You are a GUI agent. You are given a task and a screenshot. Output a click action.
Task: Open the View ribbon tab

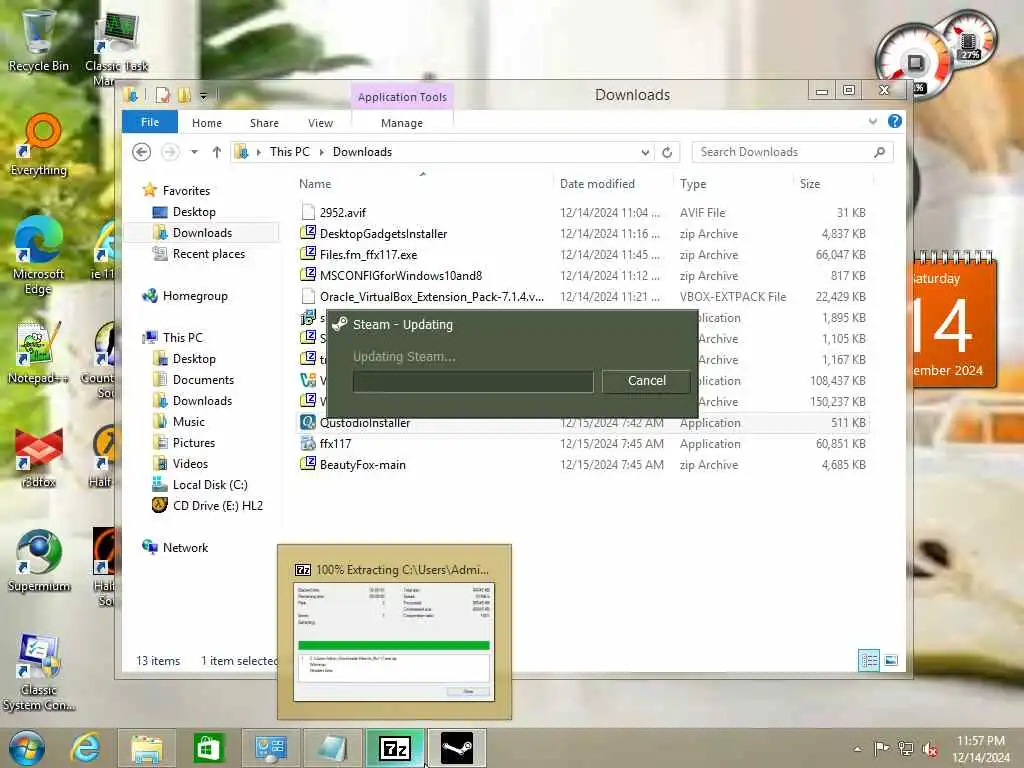(x=320, y=123)
